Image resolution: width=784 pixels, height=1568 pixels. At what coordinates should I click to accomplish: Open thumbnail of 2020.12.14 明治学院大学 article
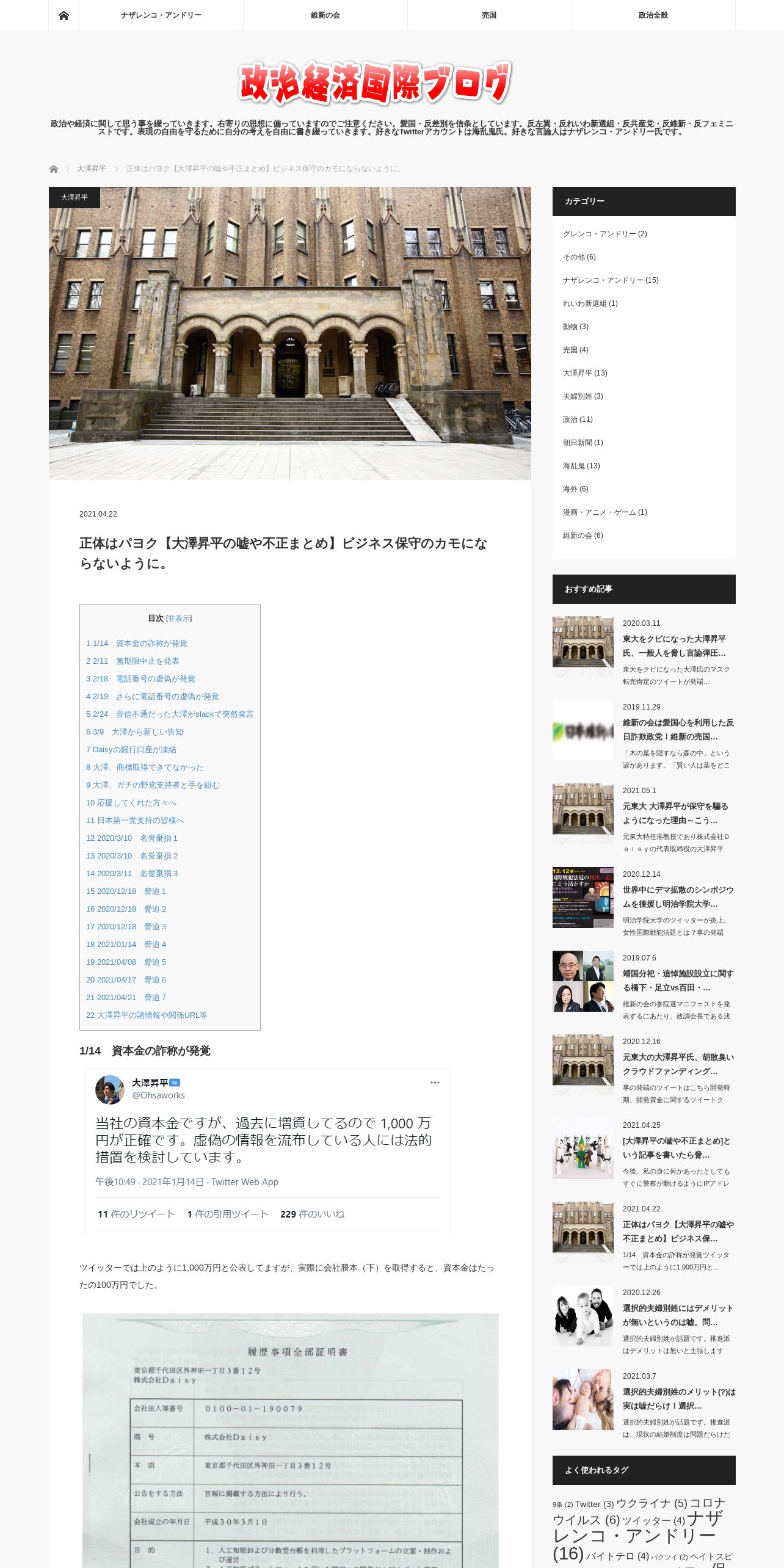[x=583, y=898]
